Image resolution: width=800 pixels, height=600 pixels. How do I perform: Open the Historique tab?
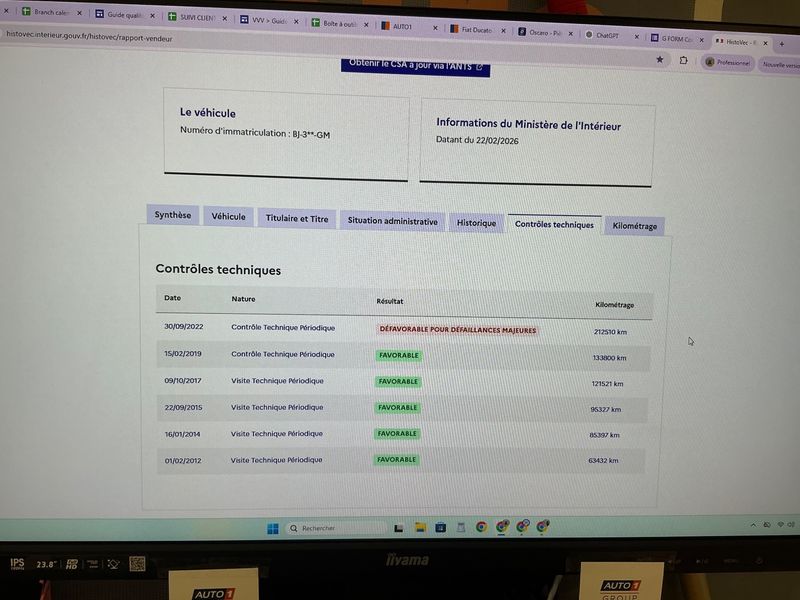[476, 223]
